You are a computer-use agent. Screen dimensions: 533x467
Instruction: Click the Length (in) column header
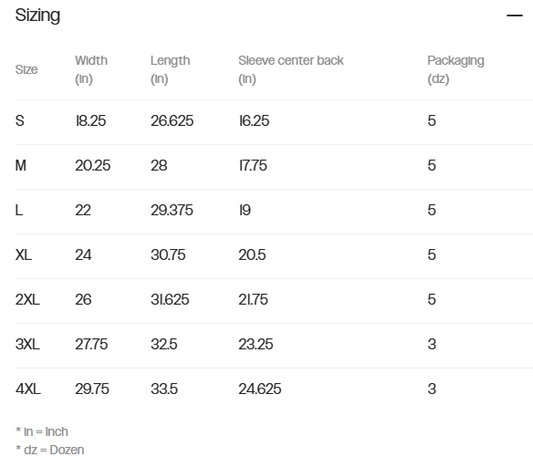pos(170,70)
